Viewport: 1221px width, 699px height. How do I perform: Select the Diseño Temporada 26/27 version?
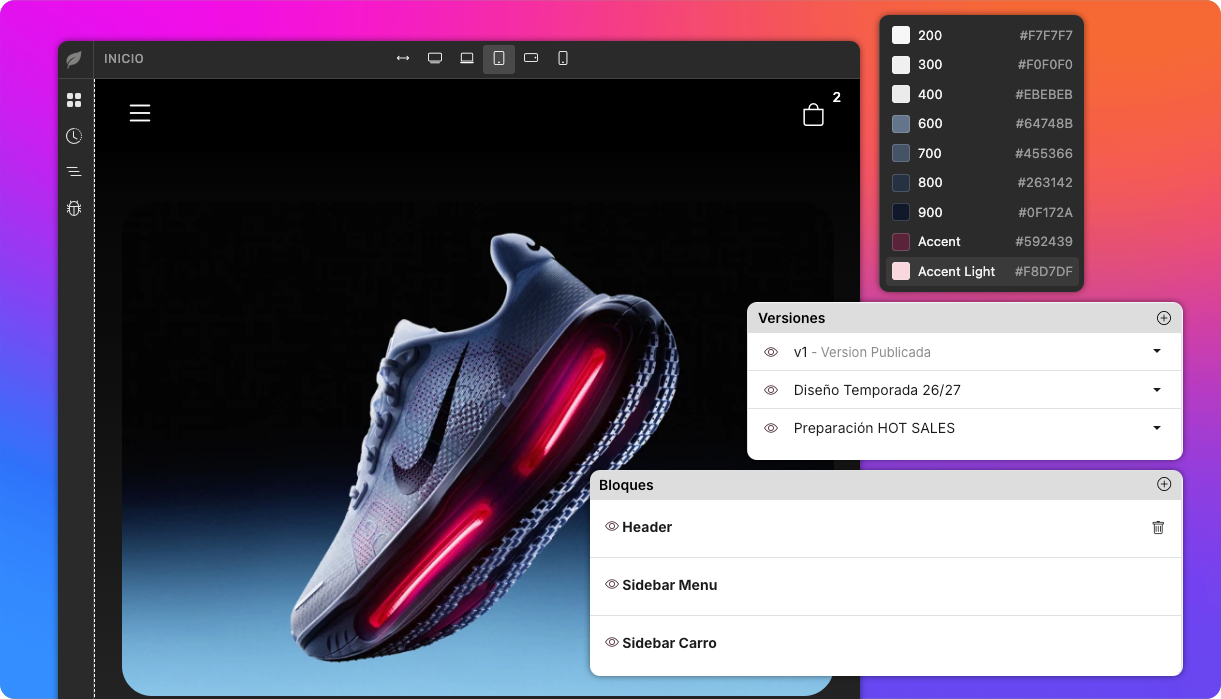[x=965, y=390]
